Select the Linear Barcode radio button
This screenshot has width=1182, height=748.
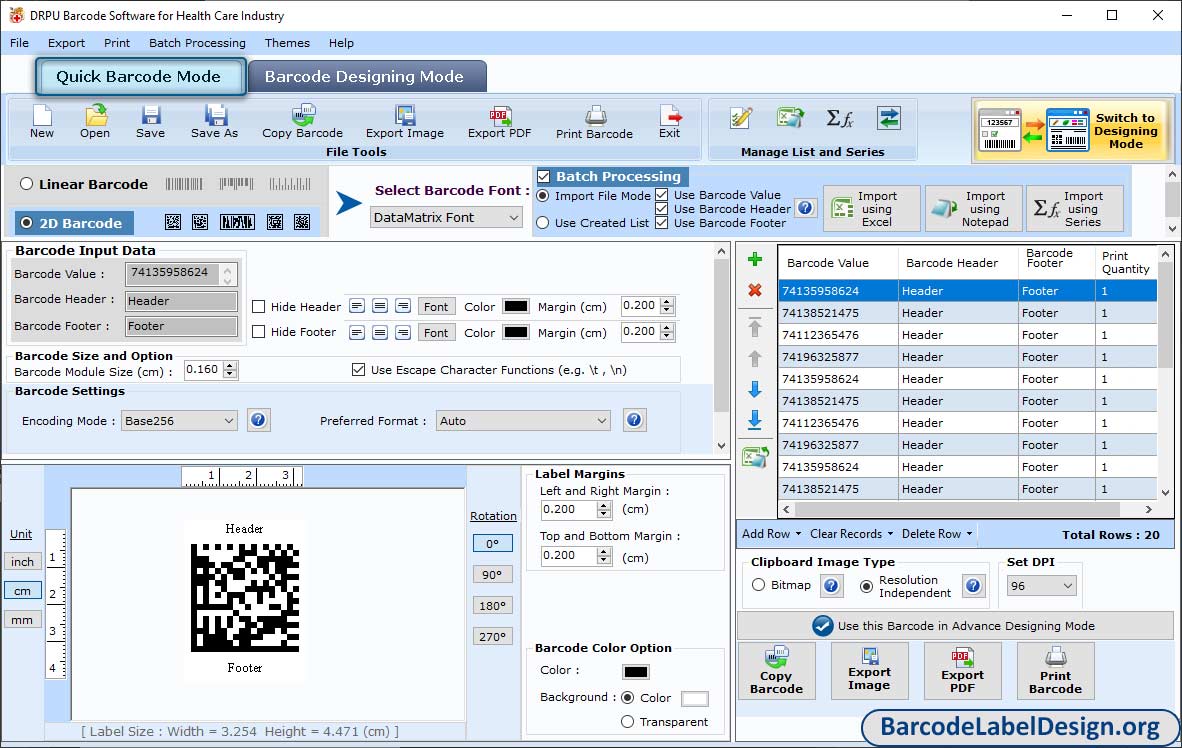(x=27, y=184)
